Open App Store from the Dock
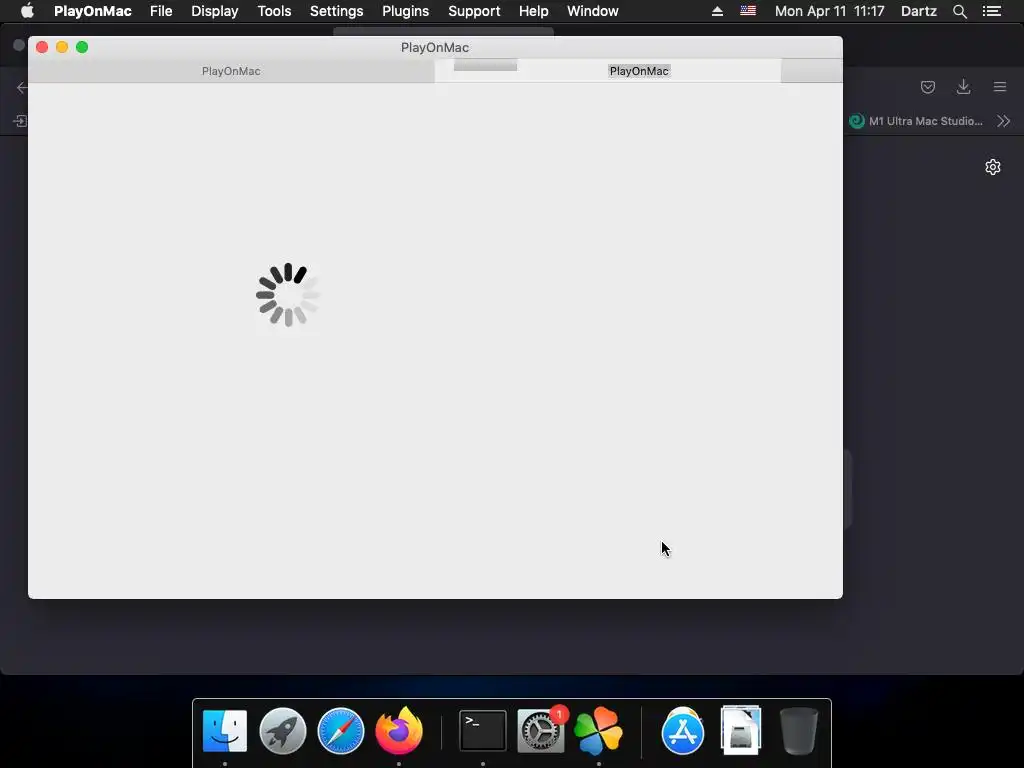Image resolution: width=1024 pixels, height=768 pixels. tap(682, 731)
